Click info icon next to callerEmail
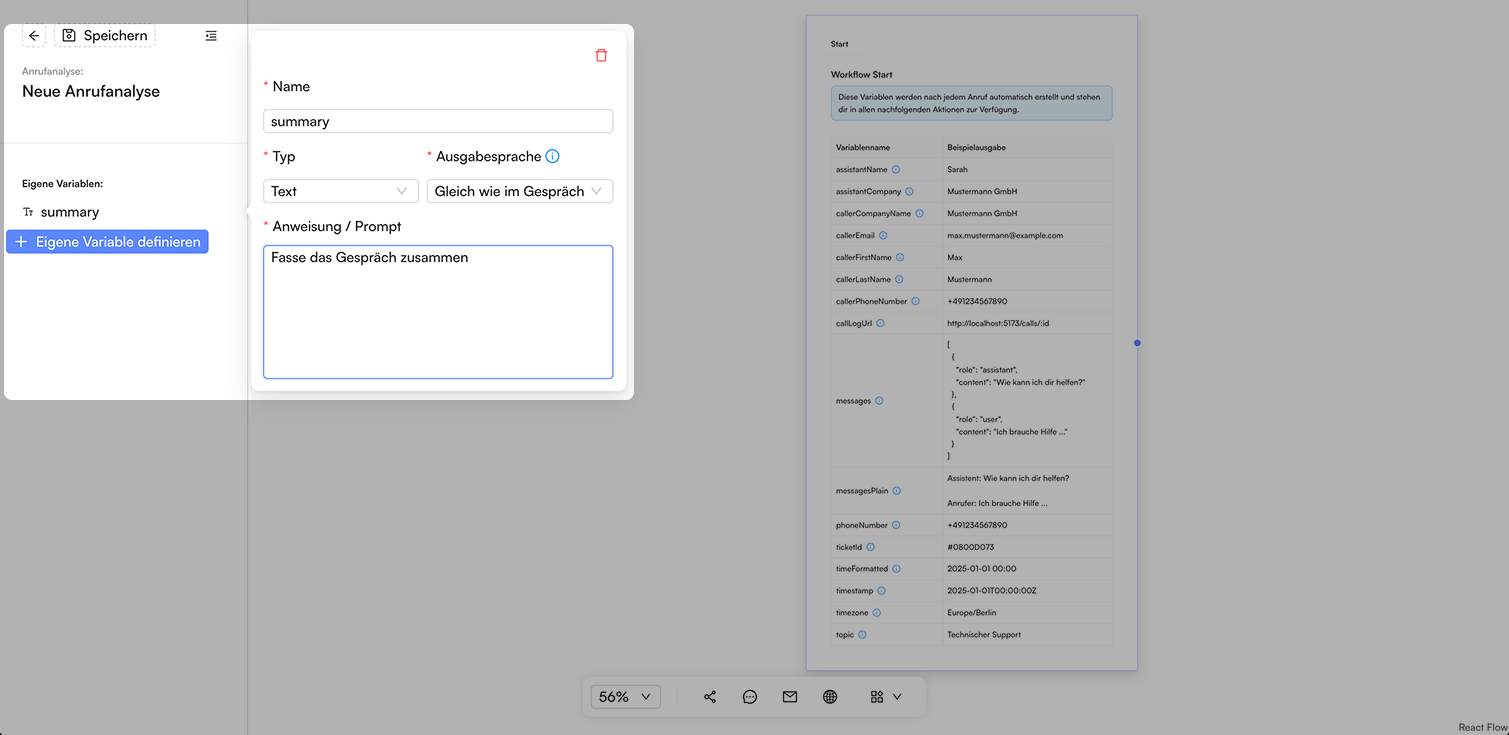The width and height of the screenshot is (1509, 735). click(883, 236)
